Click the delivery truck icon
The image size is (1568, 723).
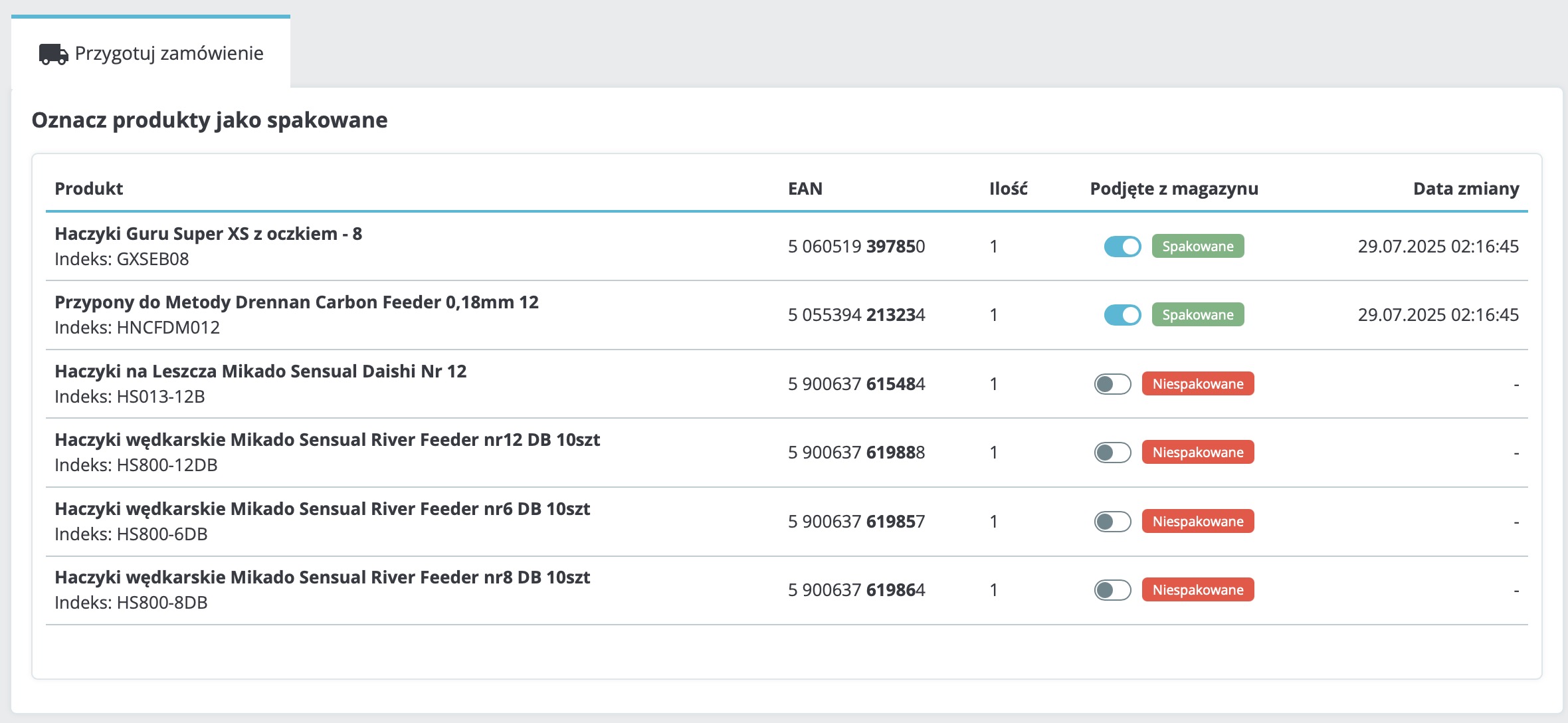pyautogui.click(x=53, y=54)
